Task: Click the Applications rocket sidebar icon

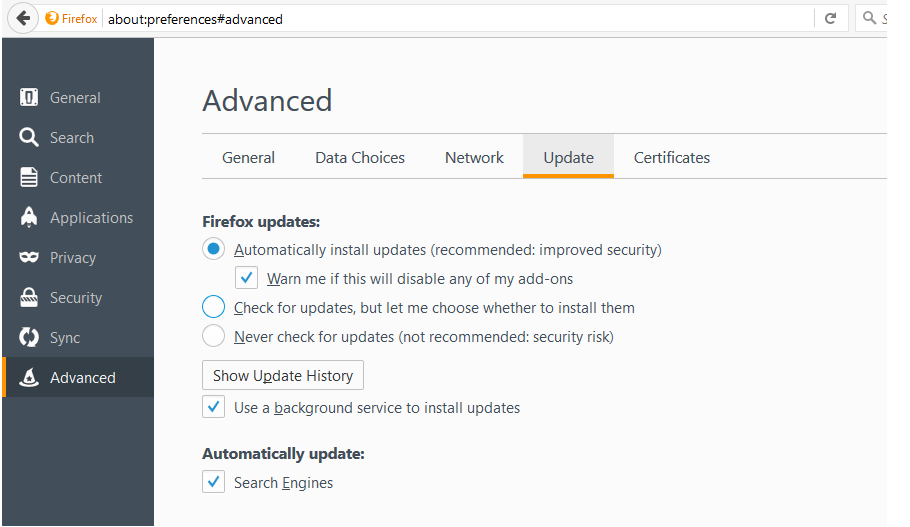Action: [28, 217]
